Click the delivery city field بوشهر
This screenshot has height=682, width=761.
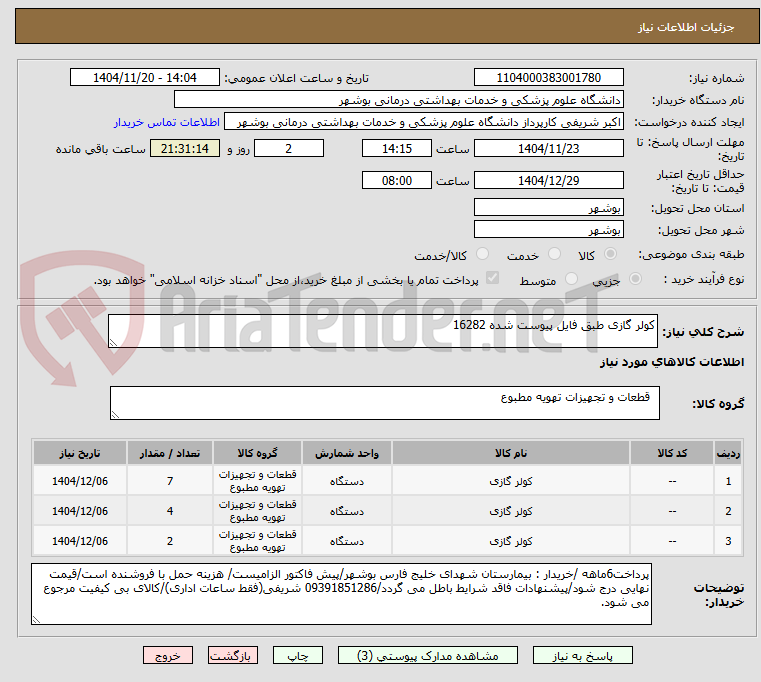click(x=548, y=229)
